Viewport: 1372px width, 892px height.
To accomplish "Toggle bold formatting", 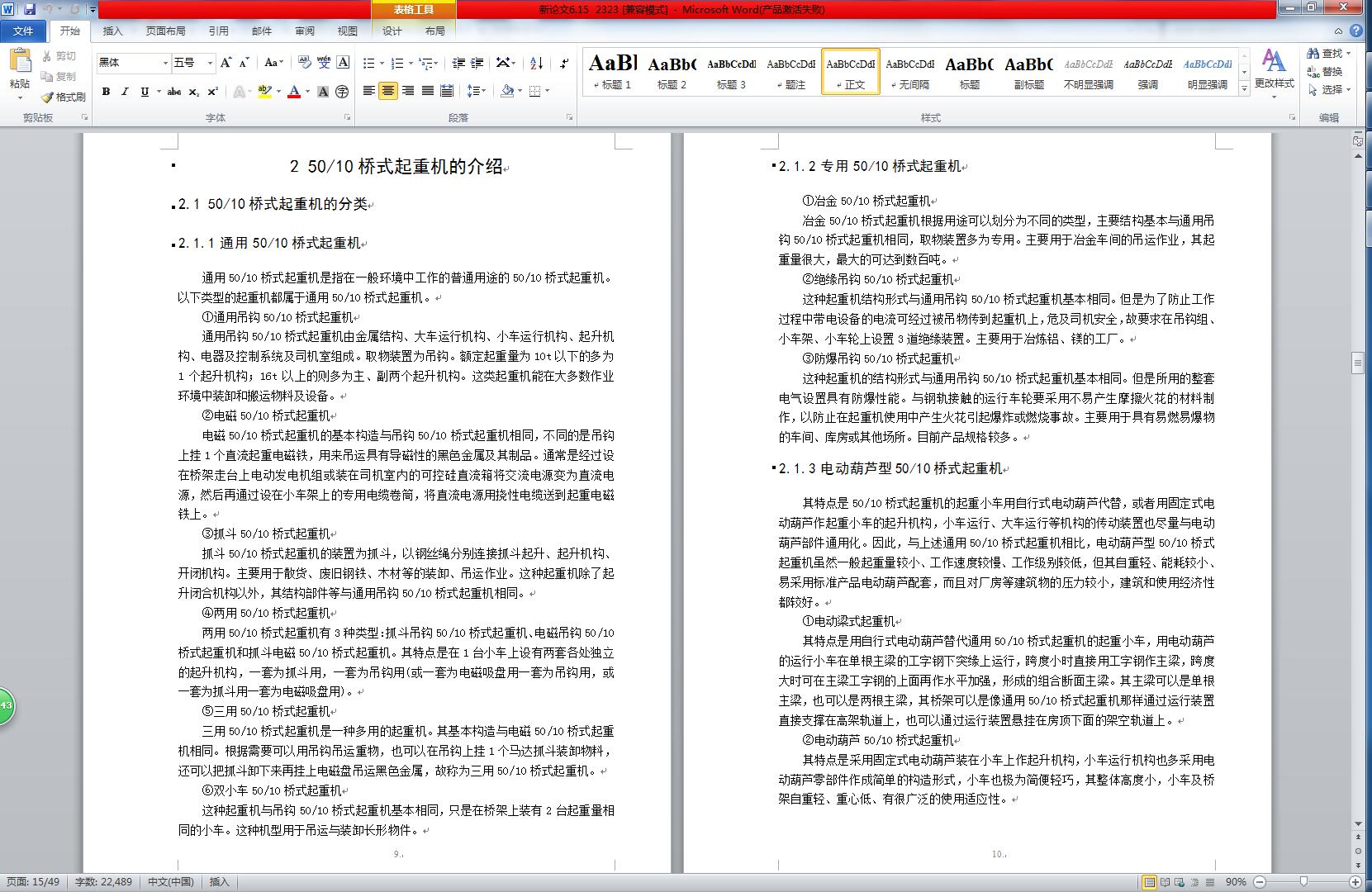I will coord(106,92).
